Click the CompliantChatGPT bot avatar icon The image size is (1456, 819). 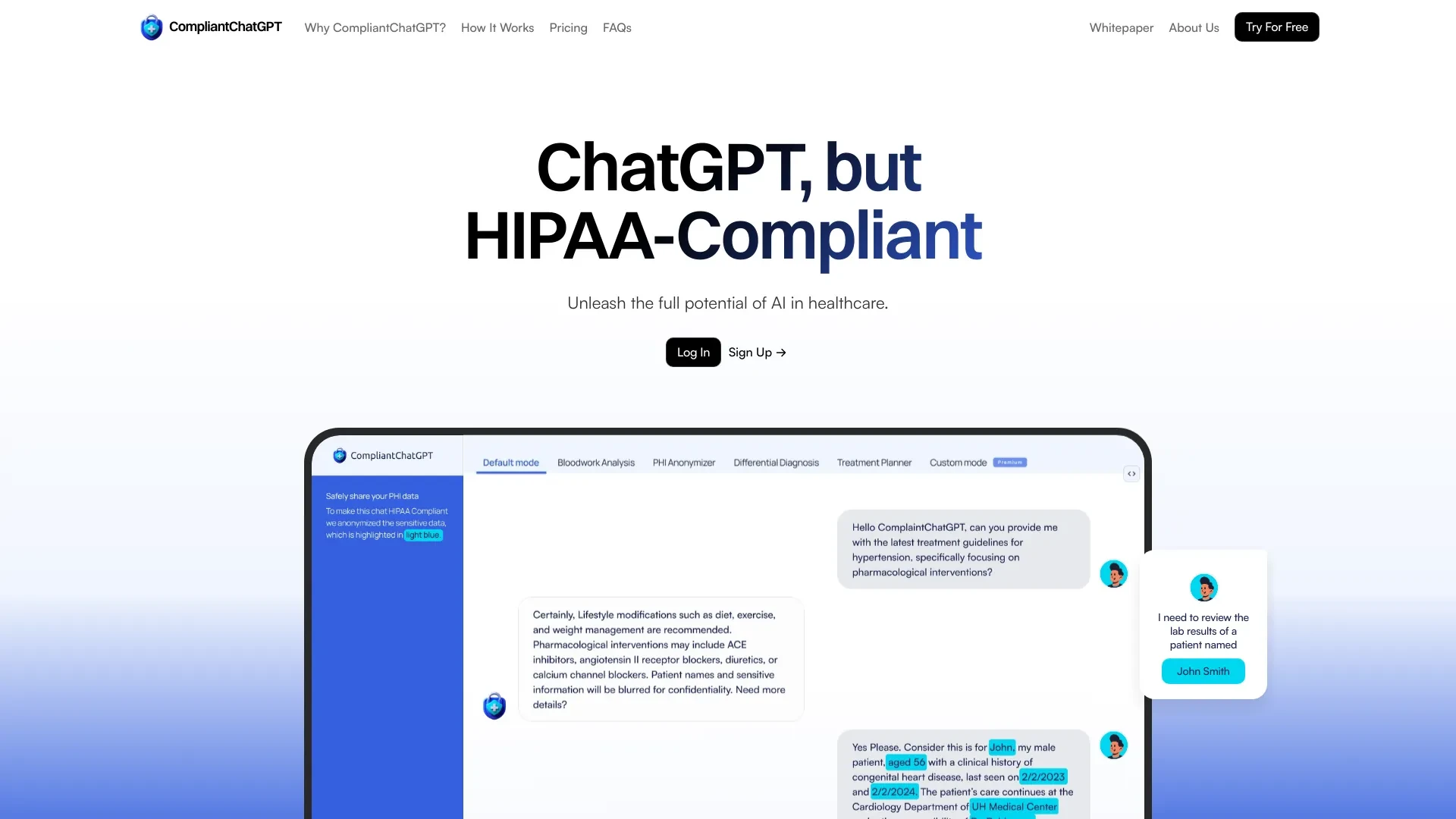pyautogui.click(x=494, y=705)
